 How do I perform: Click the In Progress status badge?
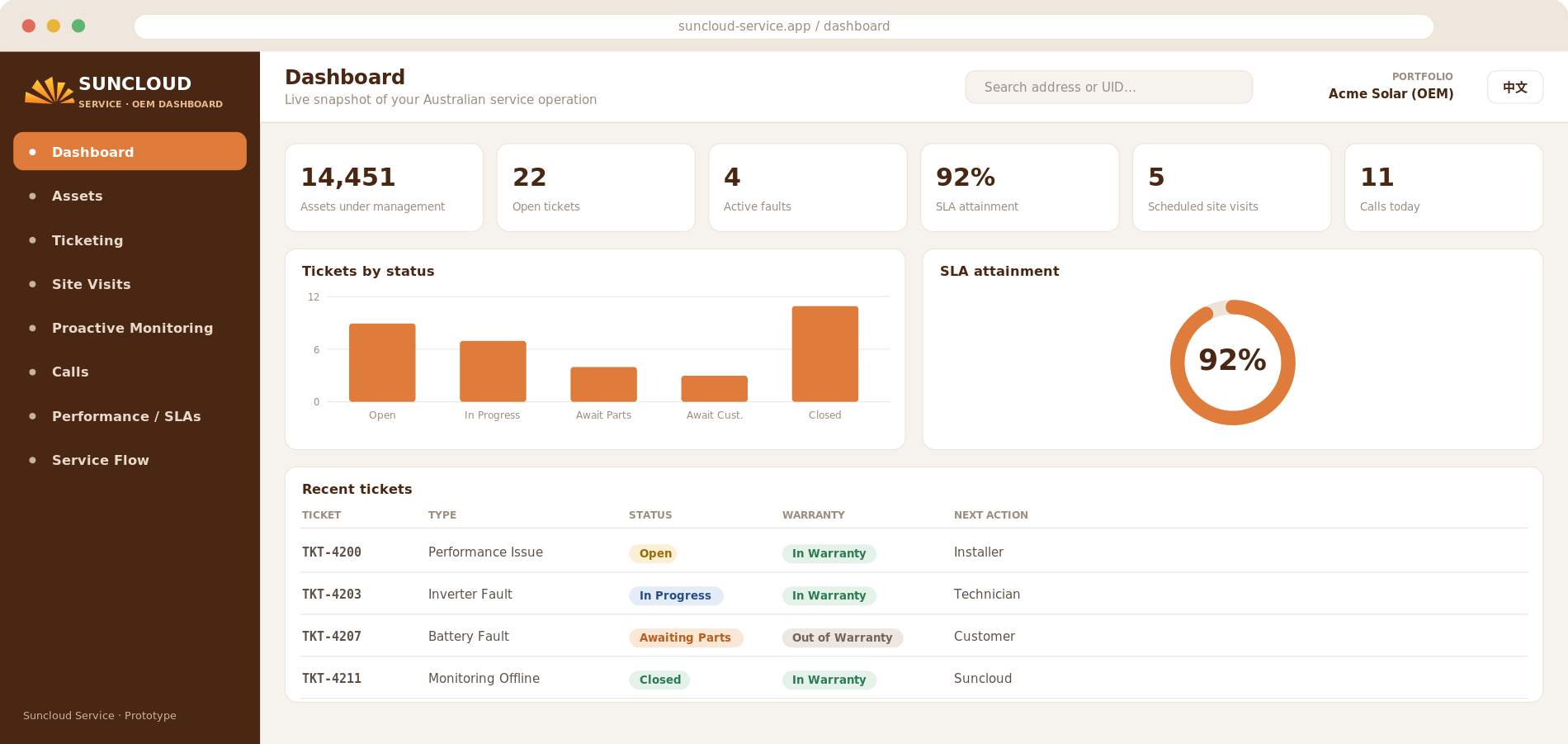pyautogui.click(x=676, y=595)
